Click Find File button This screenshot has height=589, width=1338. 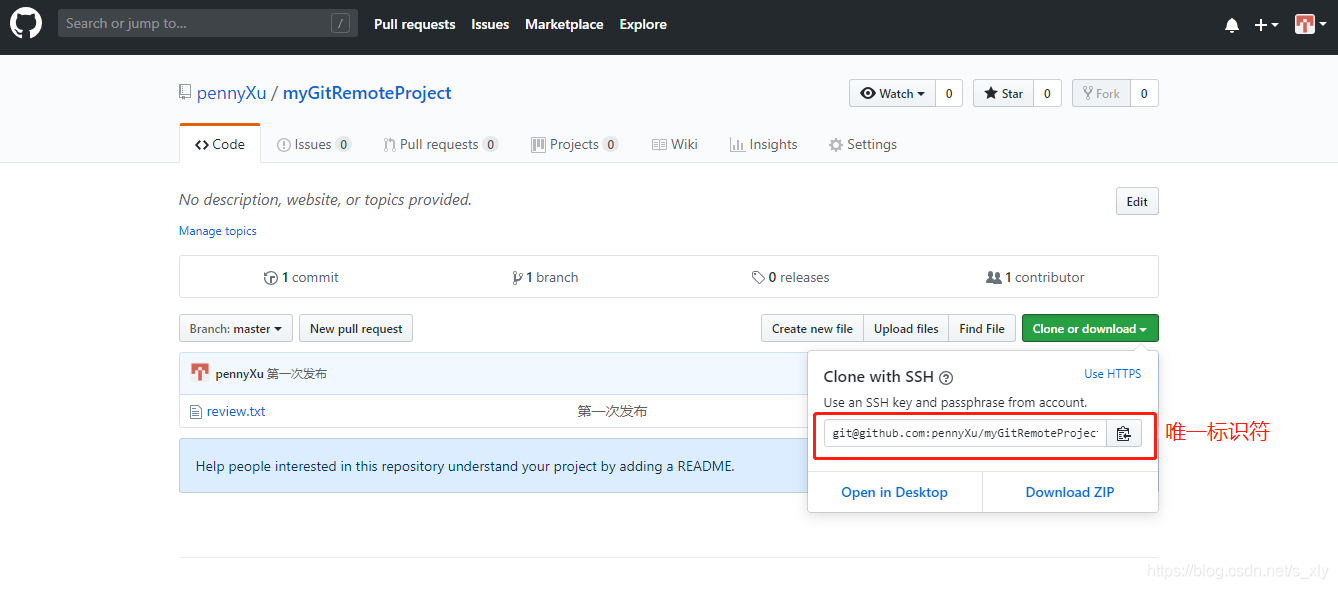(x=982, y=328)
